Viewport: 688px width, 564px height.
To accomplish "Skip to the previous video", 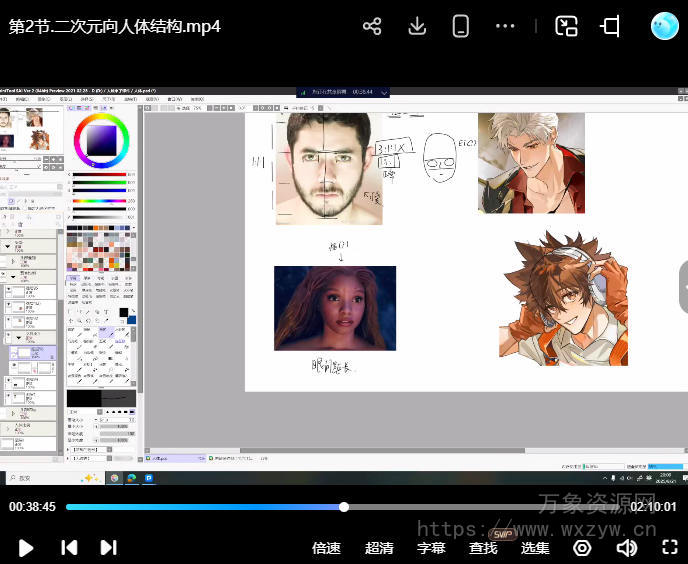I will tap(69, 548).
